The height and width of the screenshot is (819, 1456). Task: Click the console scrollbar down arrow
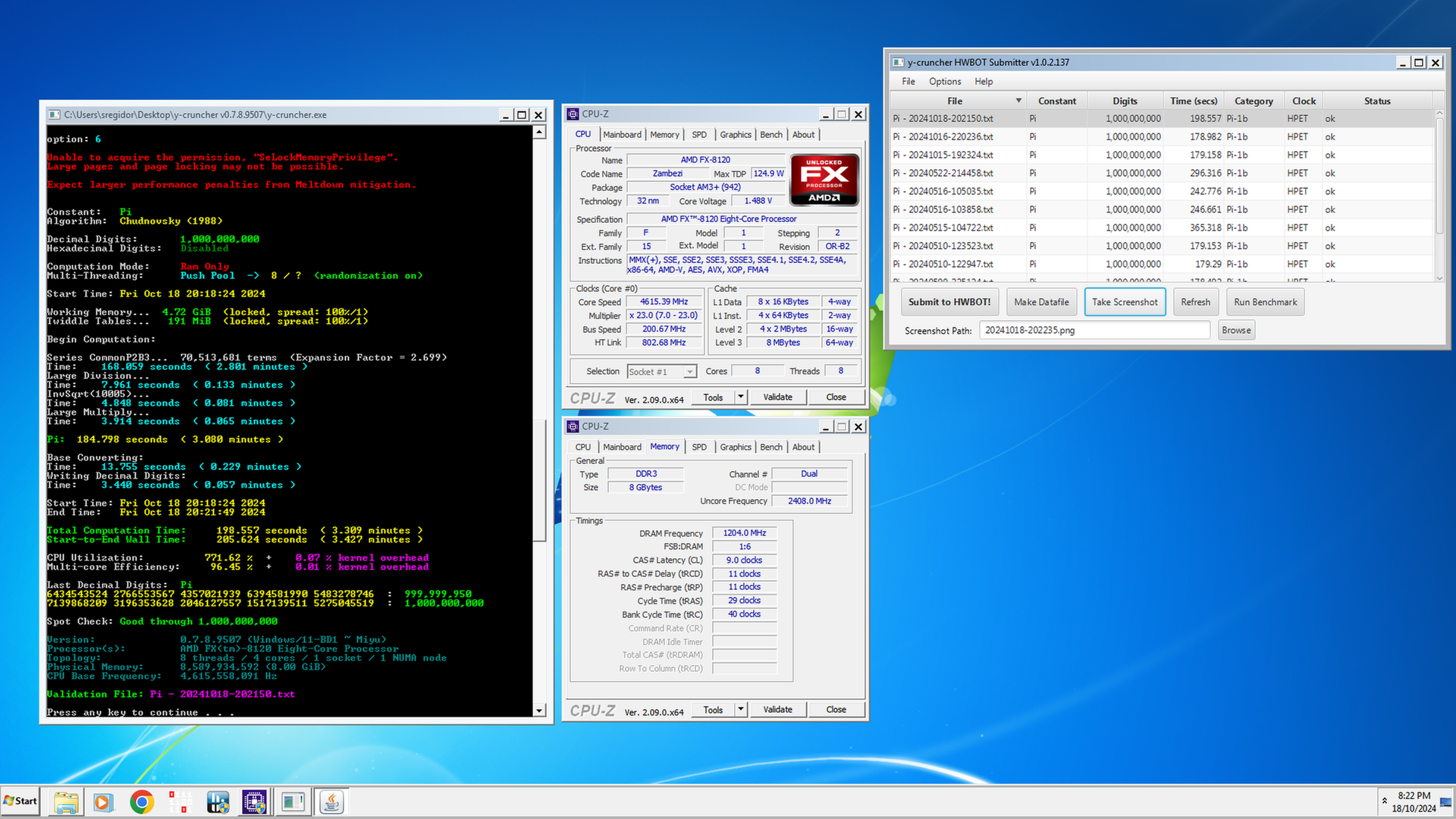pyautogui.click(x=539, y=711)
